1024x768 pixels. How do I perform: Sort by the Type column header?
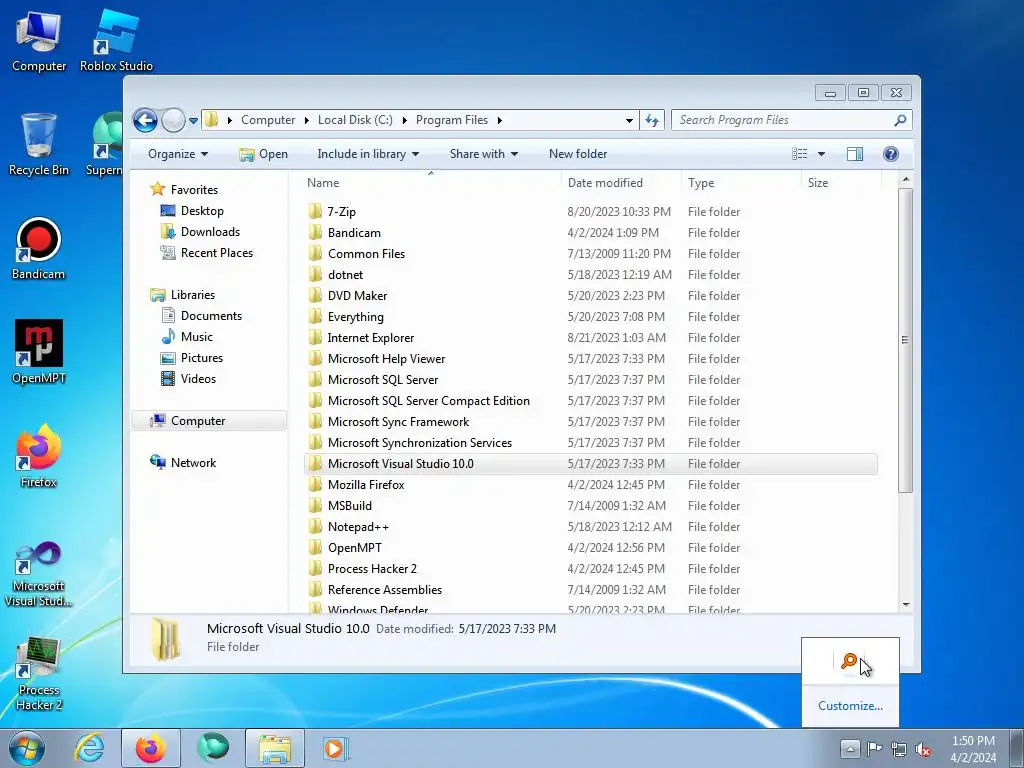click(741, 183)
